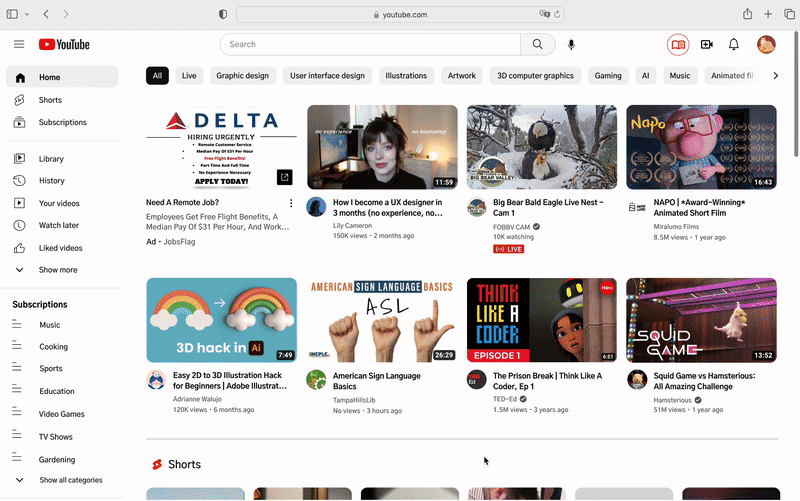The image size is (800, 501).
Task: Click the Create video camera icon
Action: tap(707, 45)
